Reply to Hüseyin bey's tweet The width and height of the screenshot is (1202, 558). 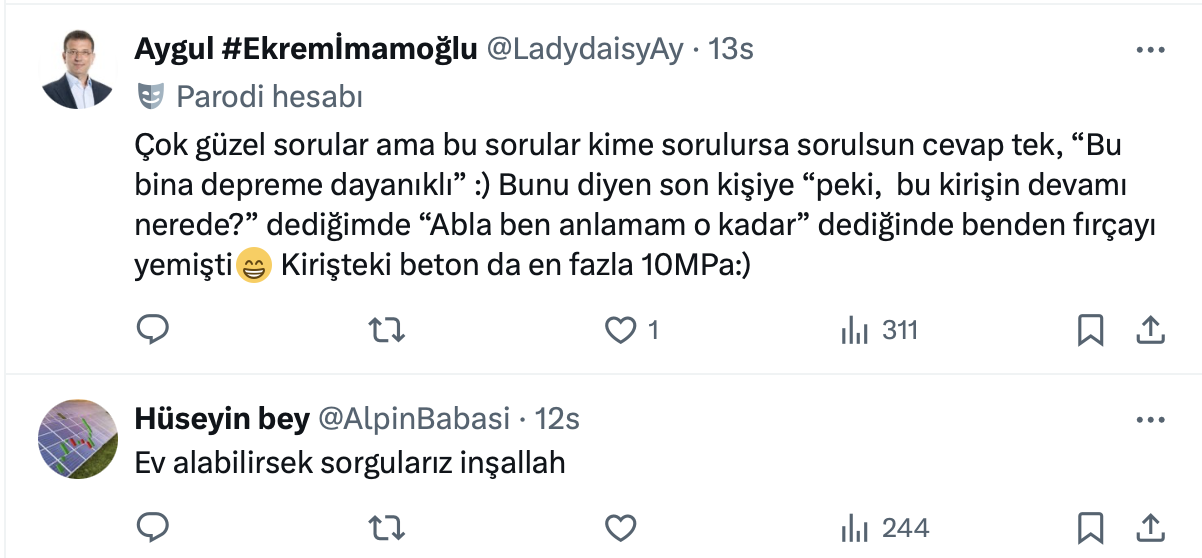[152, 527]
